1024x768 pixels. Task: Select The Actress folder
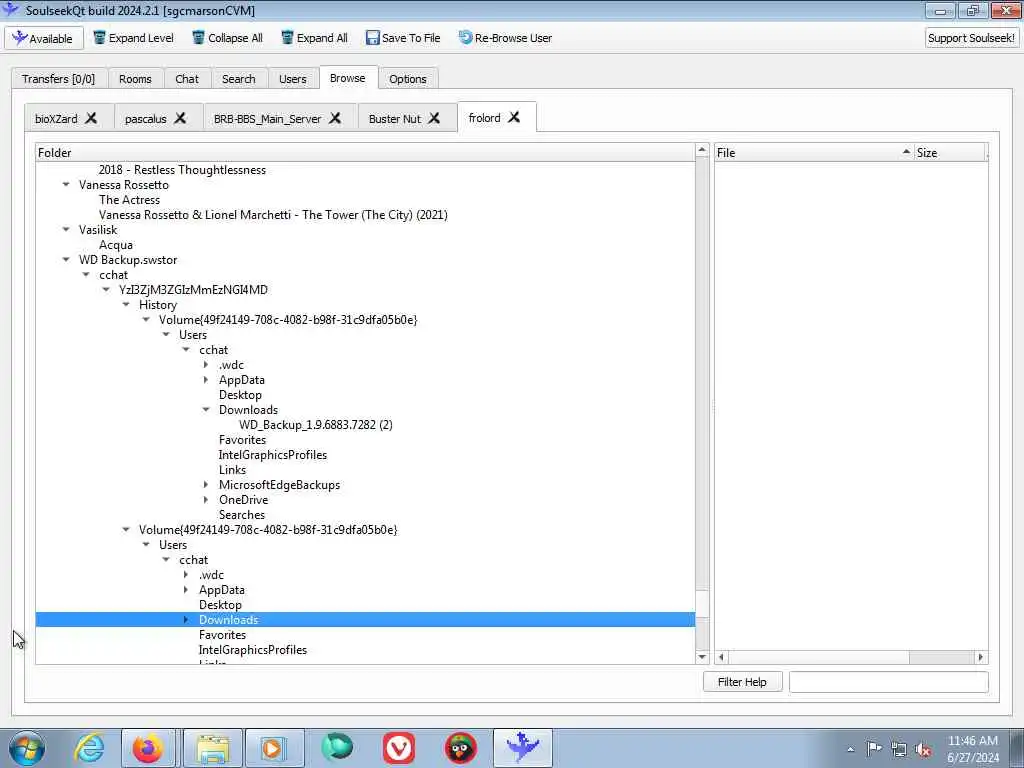pyautogui.click(x=129, y=200)
